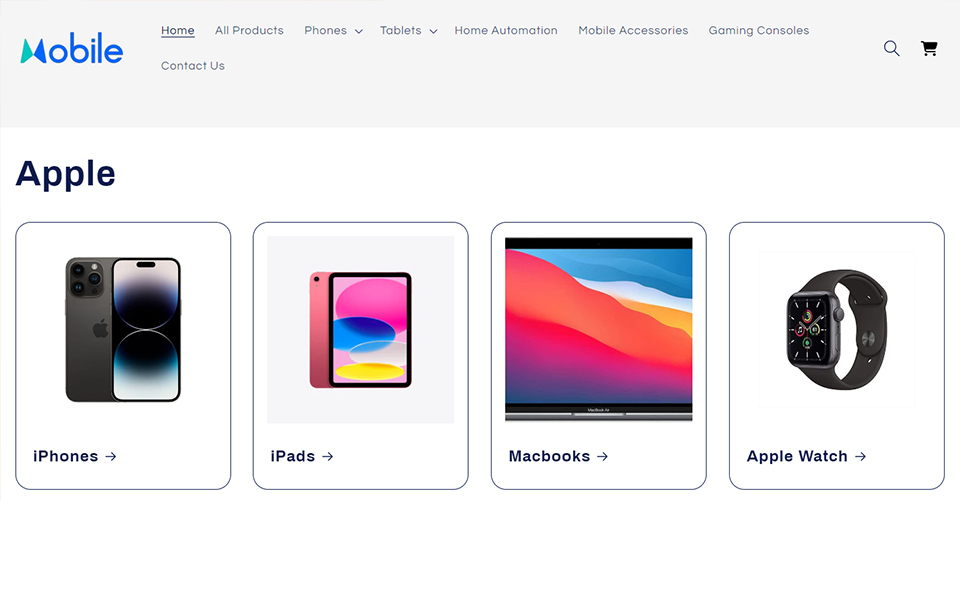The width and height of the screenshot is (960, 600).
Task: Click the arrow next to iPhones
Action: (x=111, y=456)
